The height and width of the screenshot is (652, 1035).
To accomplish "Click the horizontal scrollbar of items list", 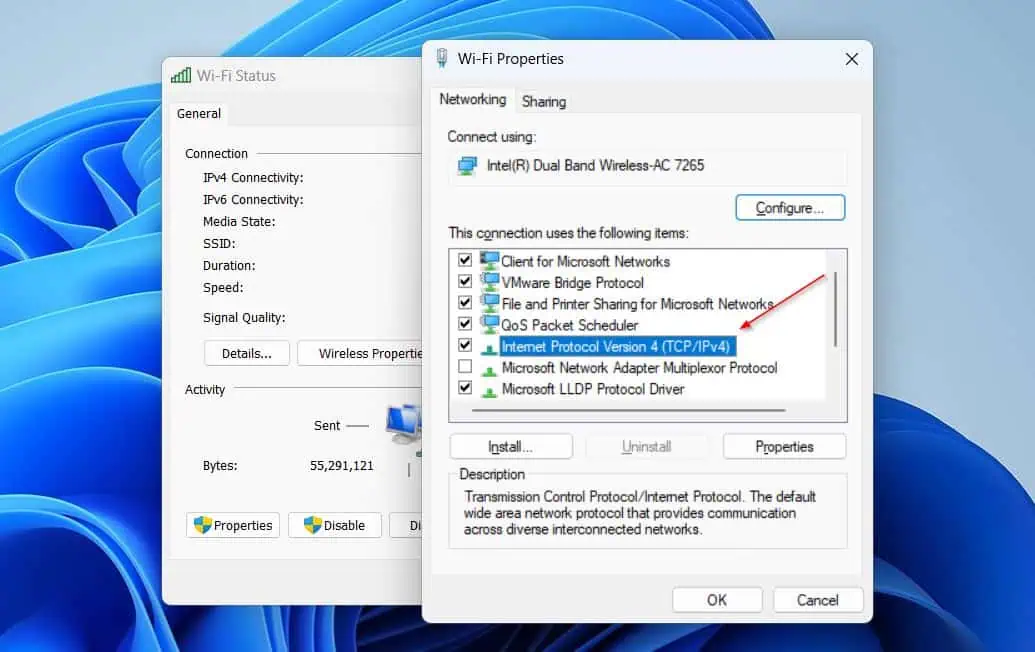I will [x=628, y=410].
